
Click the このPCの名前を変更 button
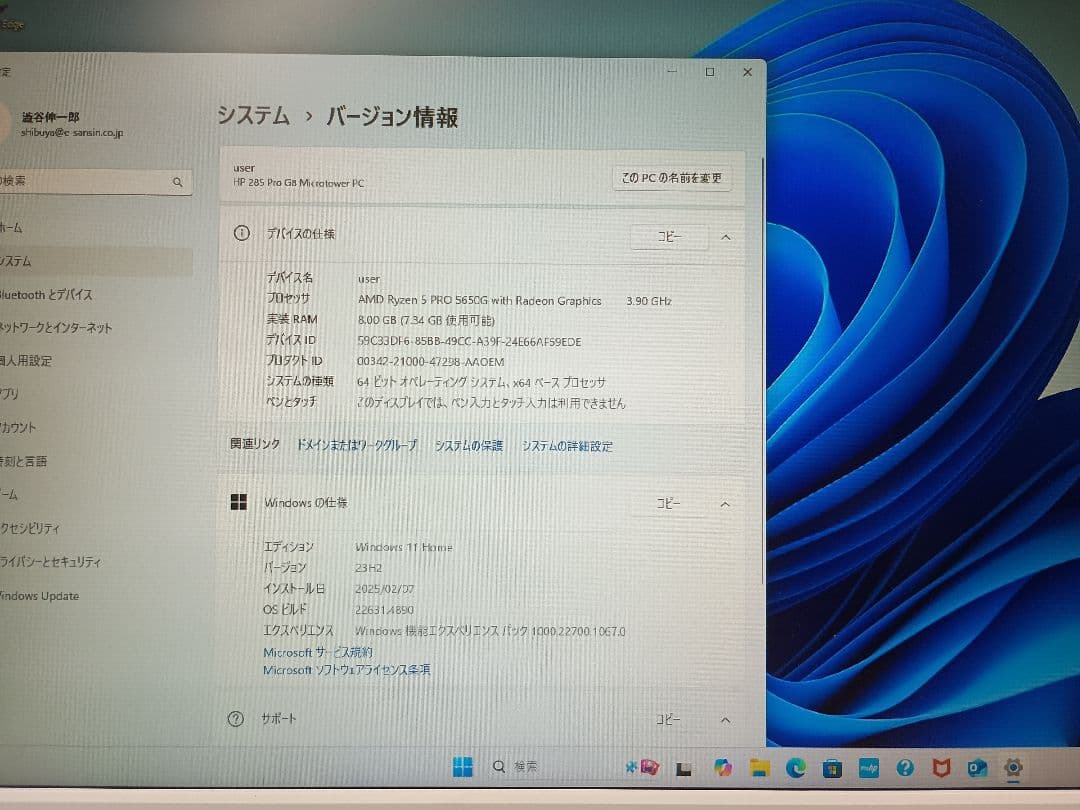tap(671, 177)
